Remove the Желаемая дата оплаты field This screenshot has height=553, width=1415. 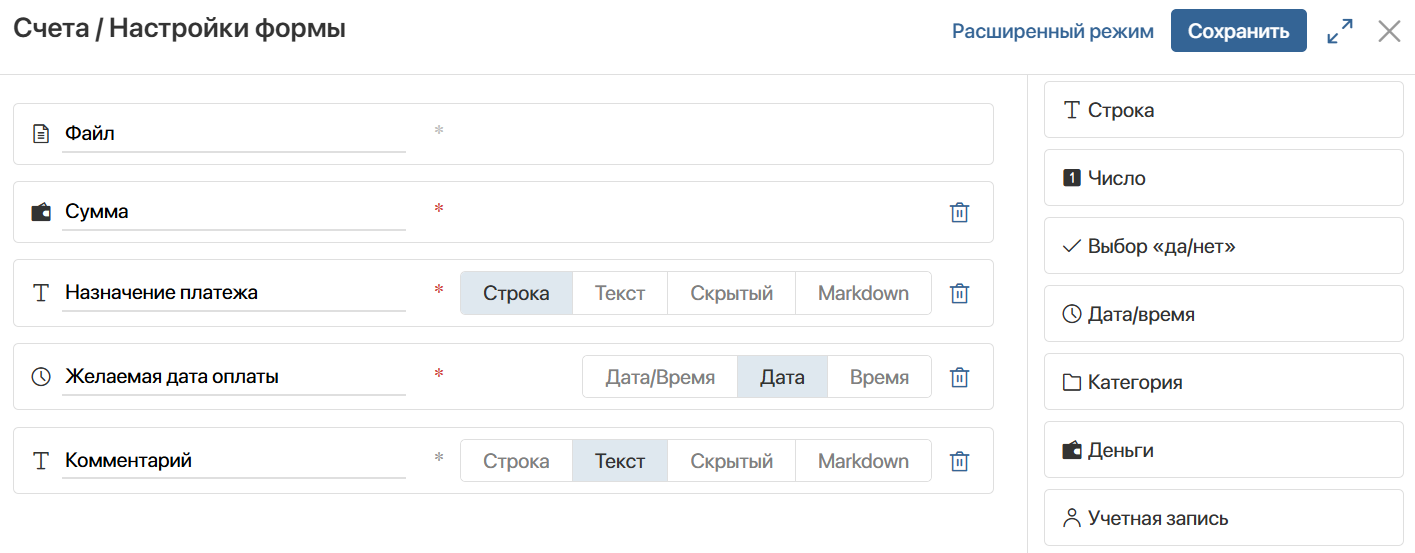pos(959,377)
